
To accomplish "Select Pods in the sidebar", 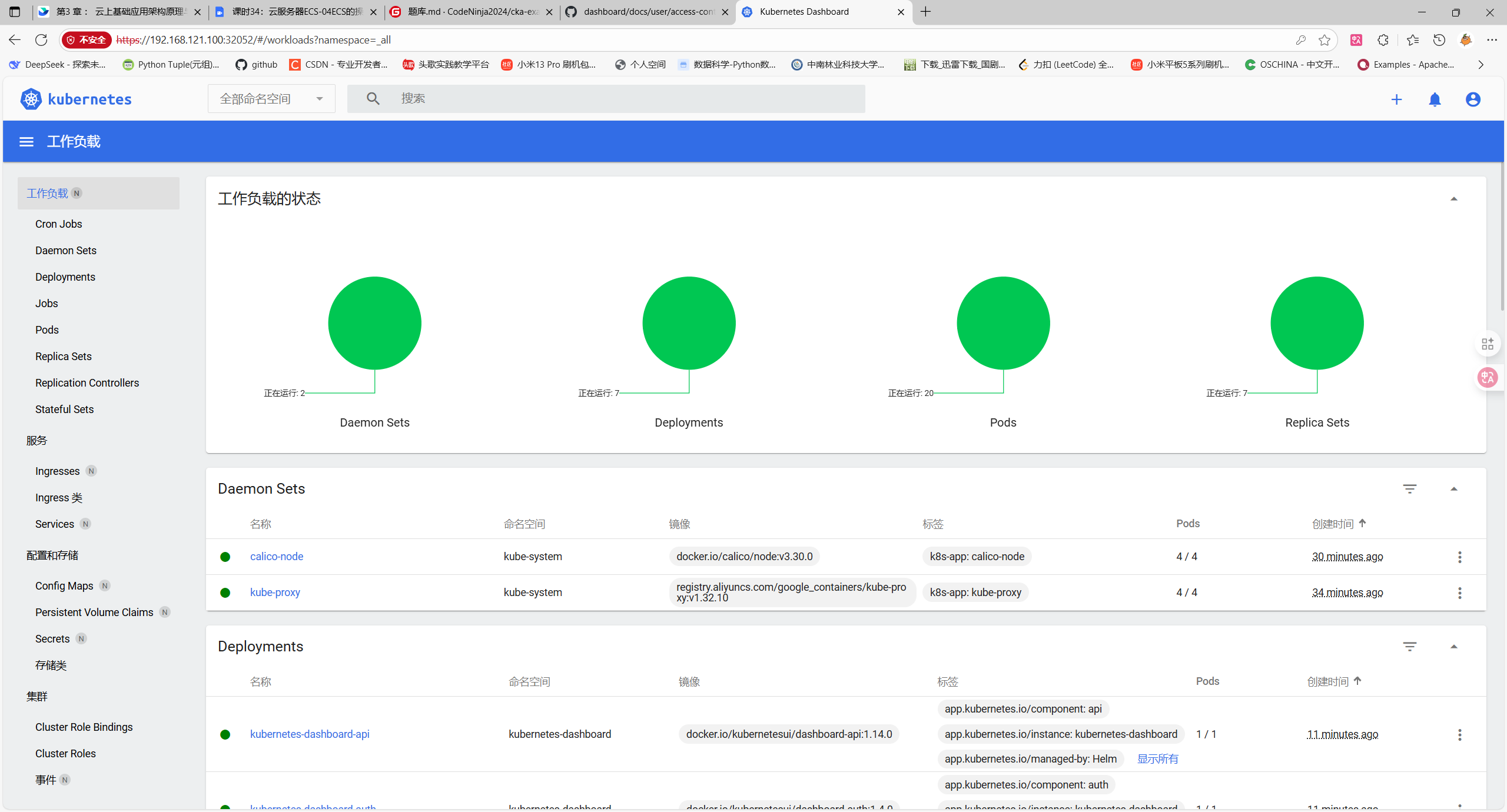I will pyautogui.click(x=47, y=330).
